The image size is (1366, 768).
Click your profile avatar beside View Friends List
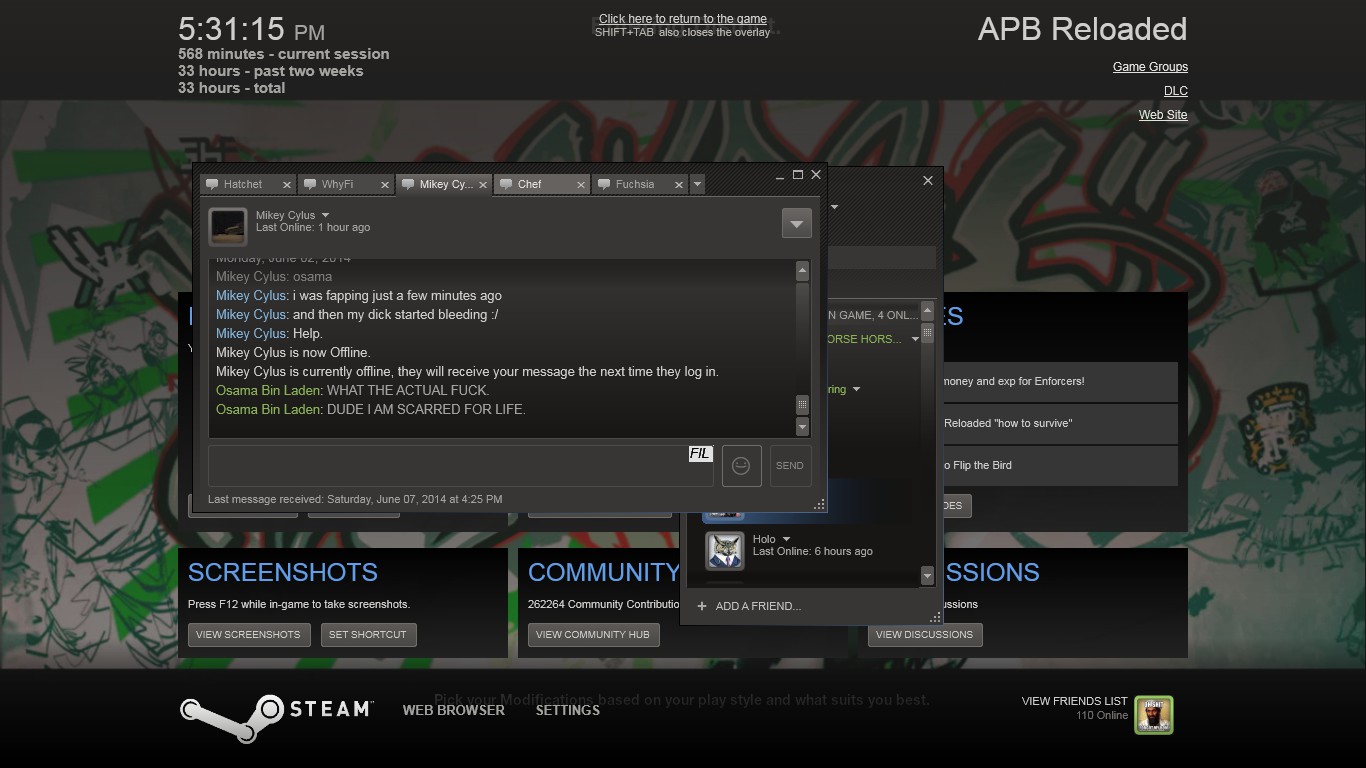(x=1154, y=715)
